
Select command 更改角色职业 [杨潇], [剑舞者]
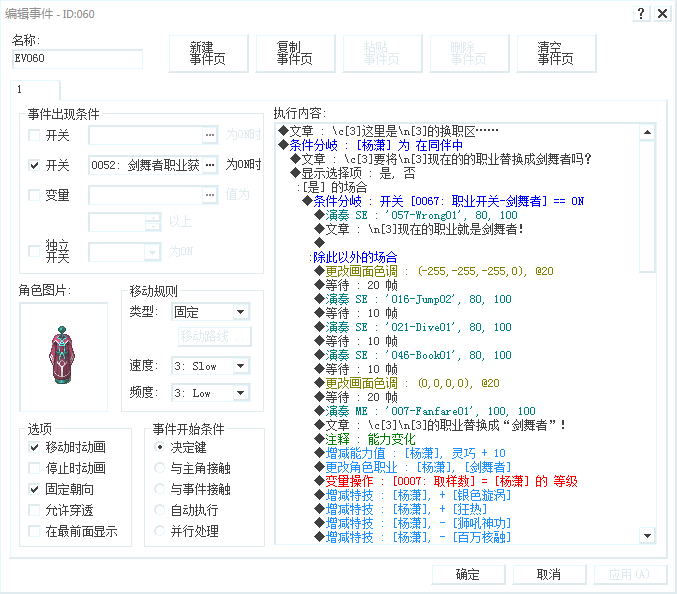coord(413,467)
